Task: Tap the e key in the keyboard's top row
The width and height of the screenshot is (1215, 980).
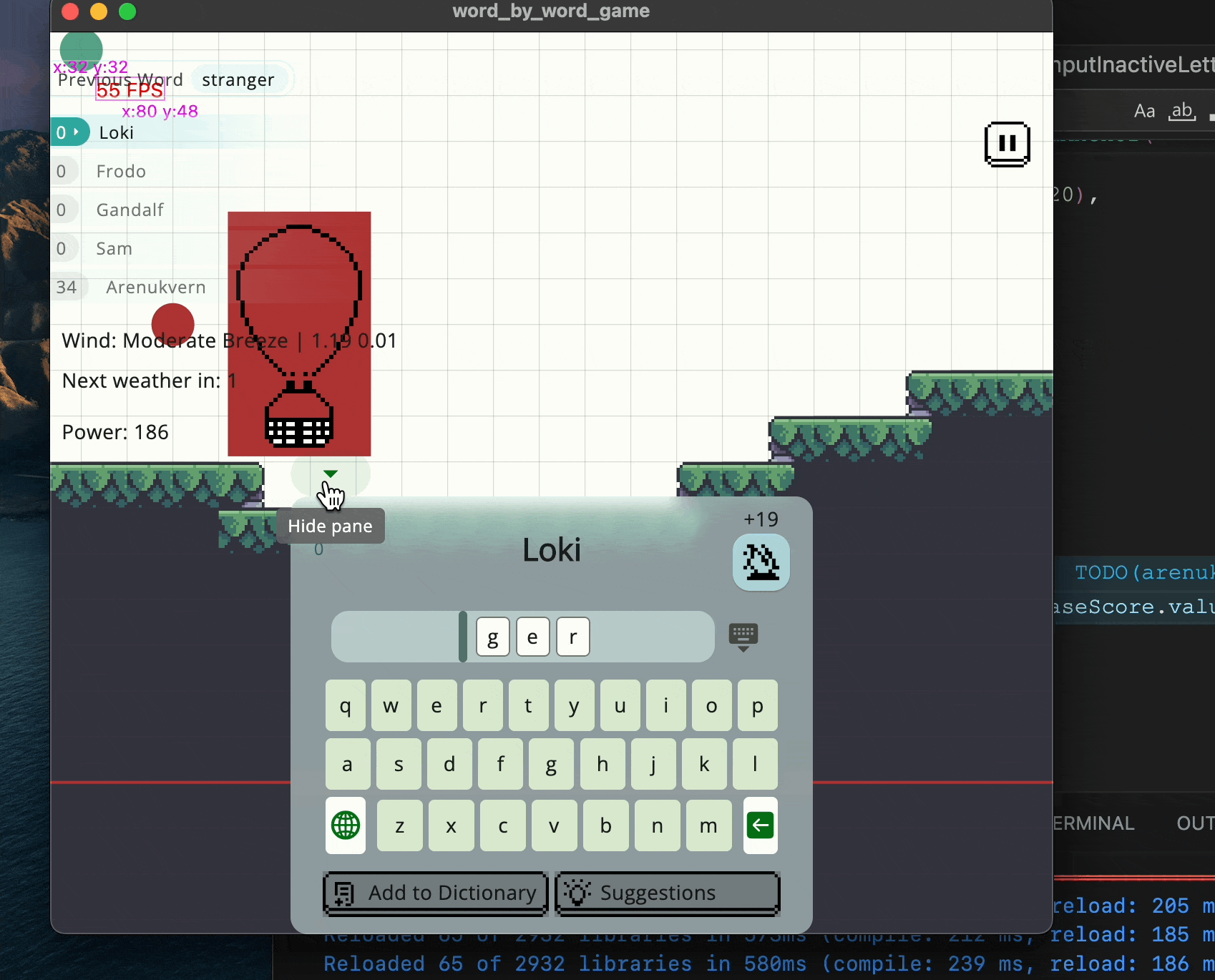Action: pos(436,705)
